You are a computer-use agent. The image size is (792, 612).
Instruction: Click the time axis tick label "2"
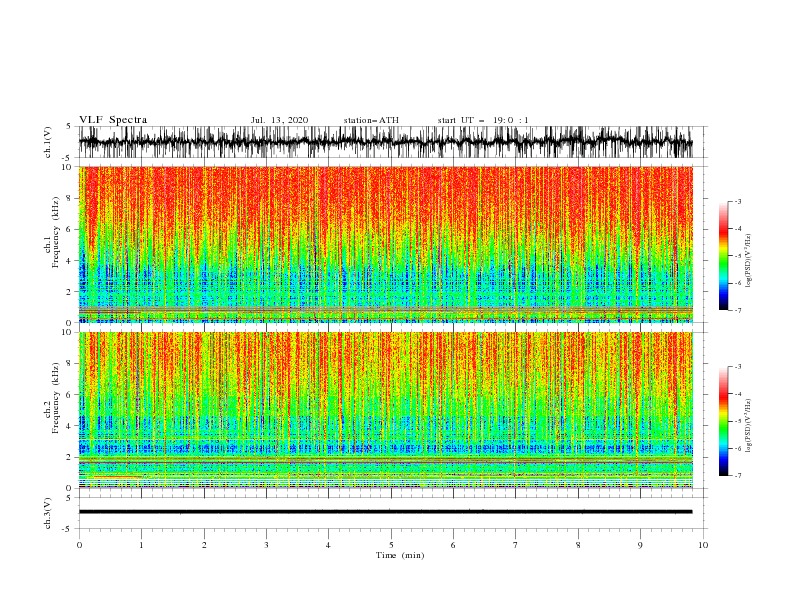[204, 545]
